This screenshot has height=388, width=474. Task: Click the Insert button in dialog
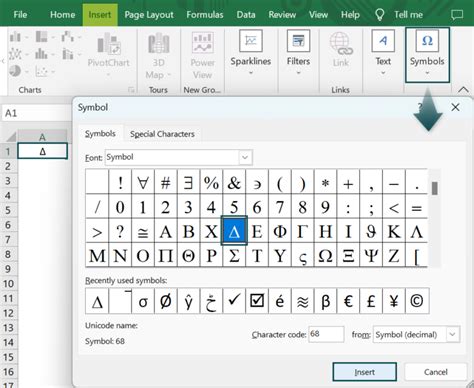tap(365, 372)
